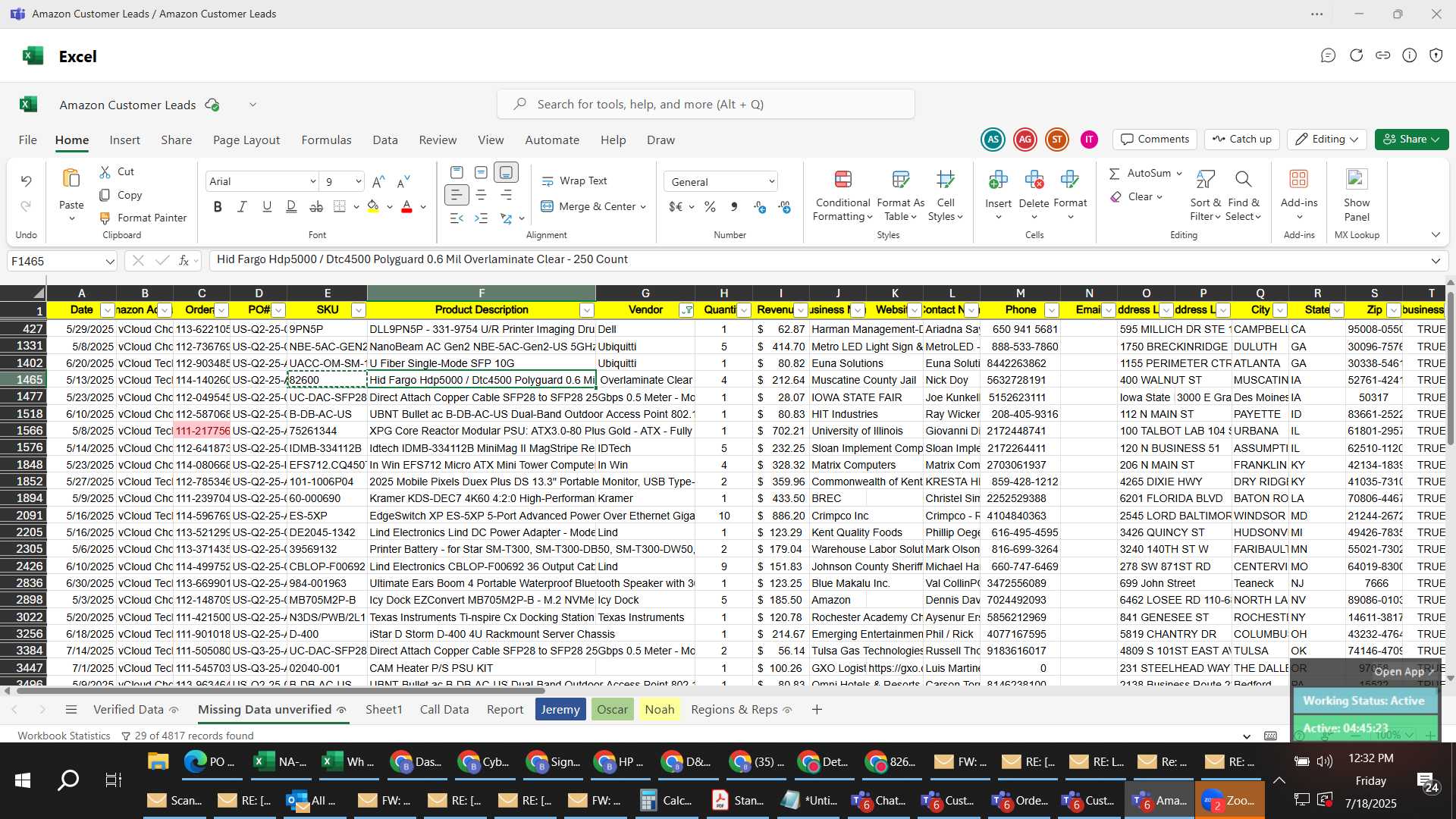Screen dimensions: 1456x819
Task: Click the Increase Font Size icon
Action: (378, 181)
